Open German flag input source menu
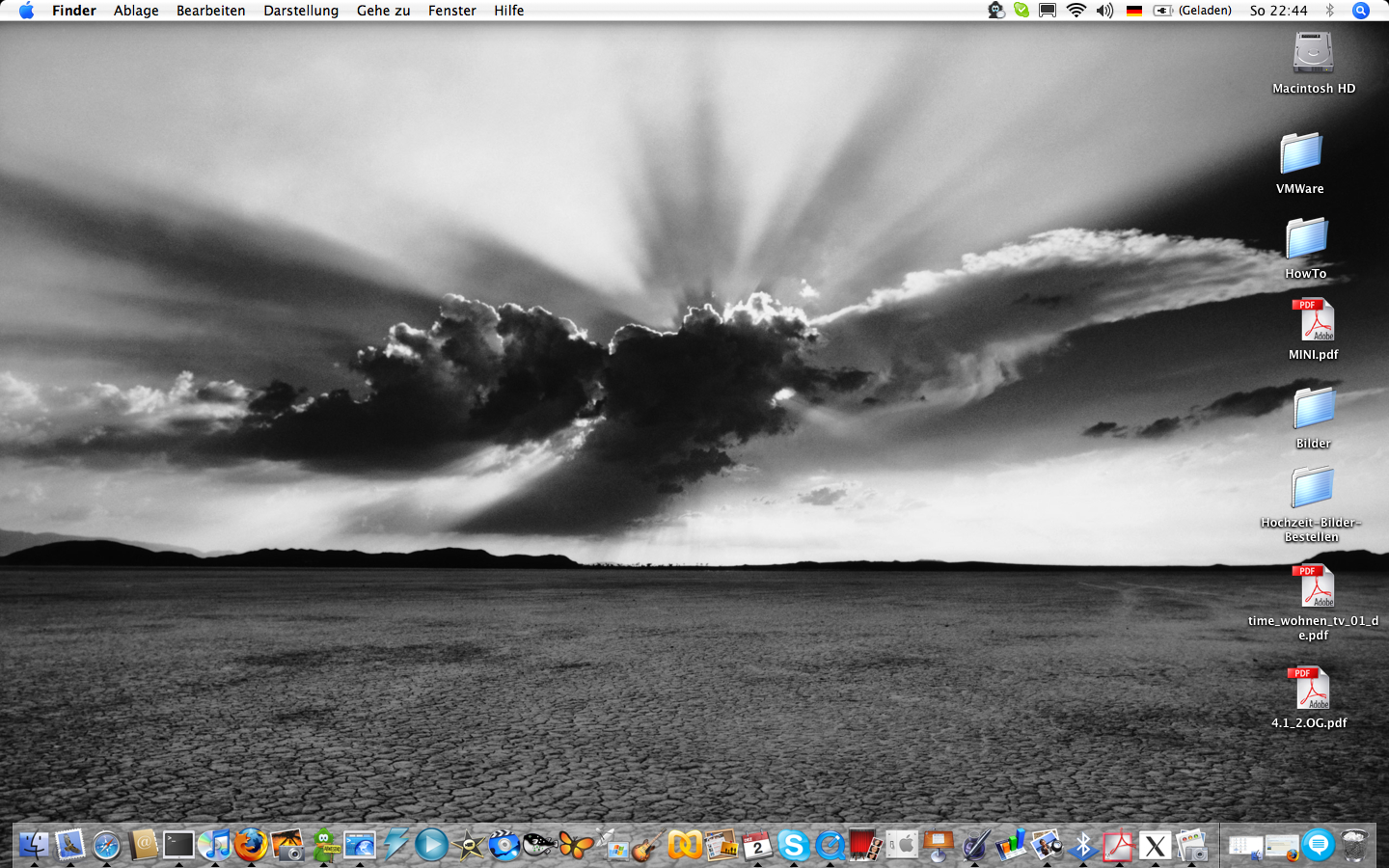 point(1134,11)
